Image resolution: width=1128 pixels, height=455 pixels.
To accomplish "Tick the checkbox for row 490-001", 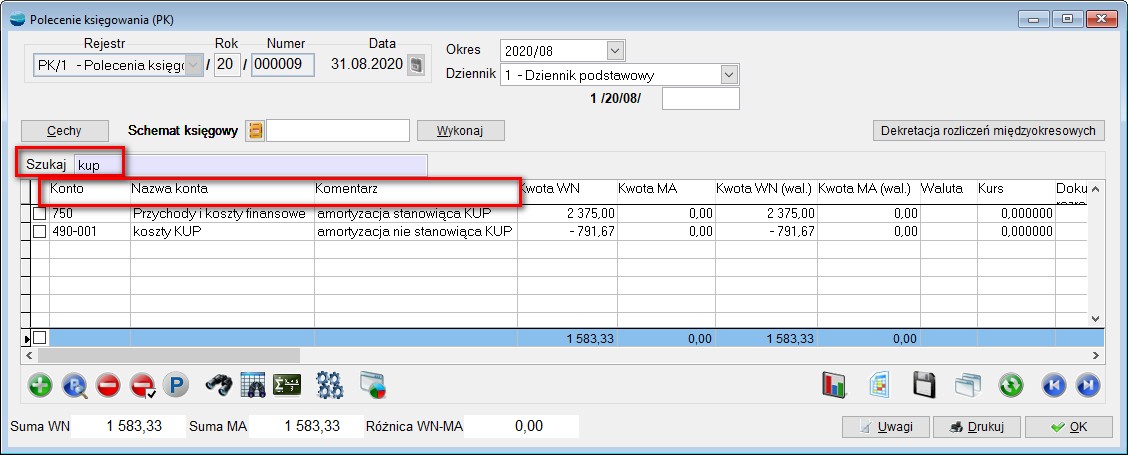I will tap(40, 231).
